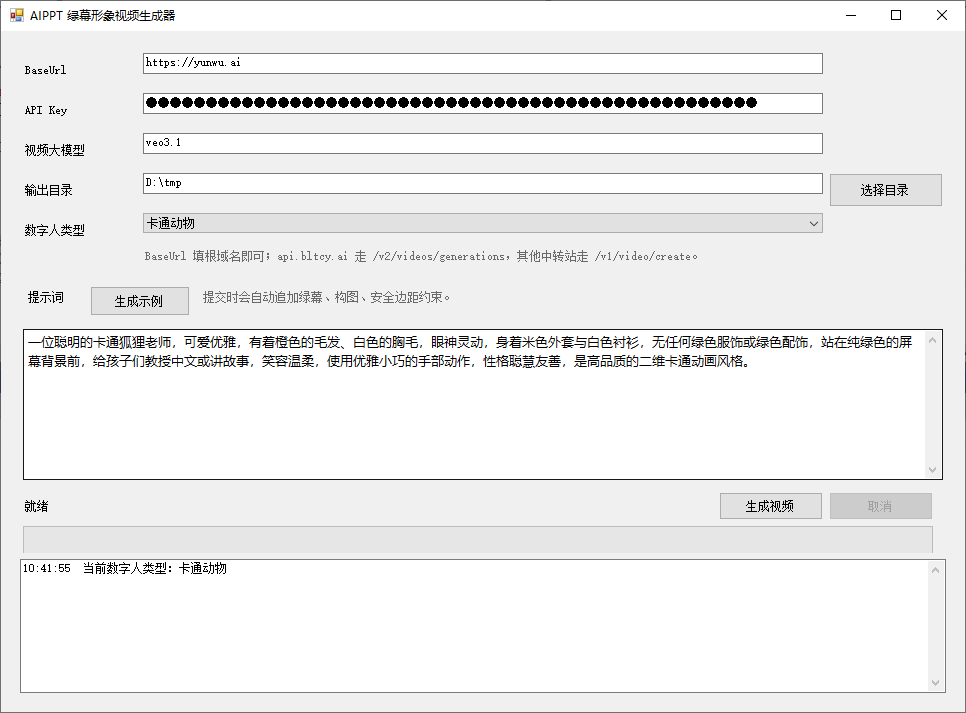Click prompt box scrollbar up arrow
This screenshot has width=966, height=713.
(932, 340)
